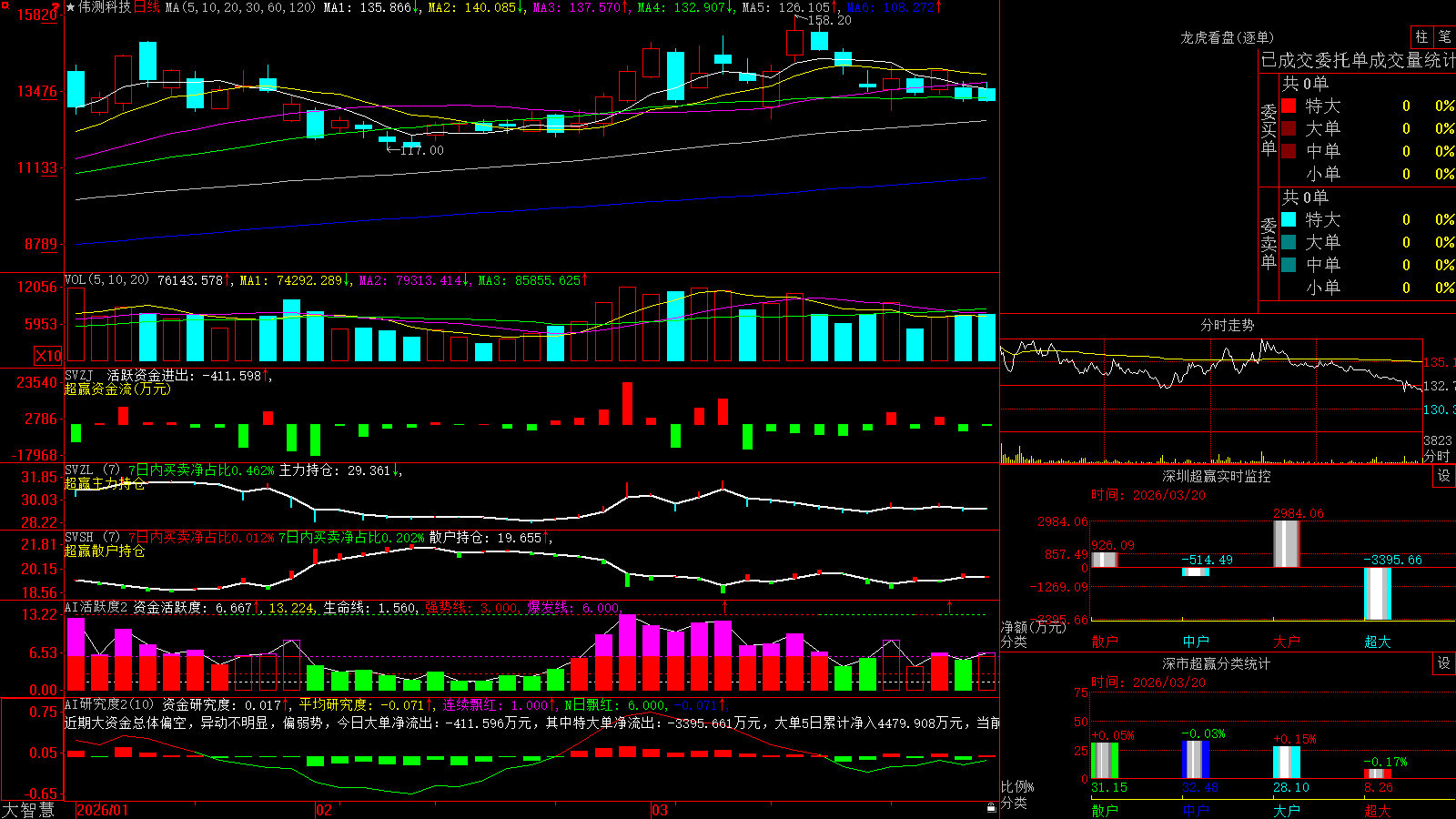Click the SVZL indicator label
This screenshot has width=1456, height=819.
click(79, 470)
